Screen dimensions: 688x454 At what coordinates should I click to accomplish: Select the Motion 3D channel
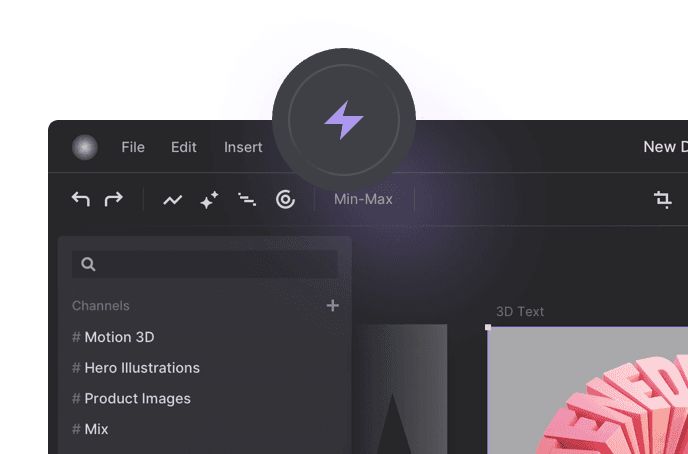click(119, 337)
